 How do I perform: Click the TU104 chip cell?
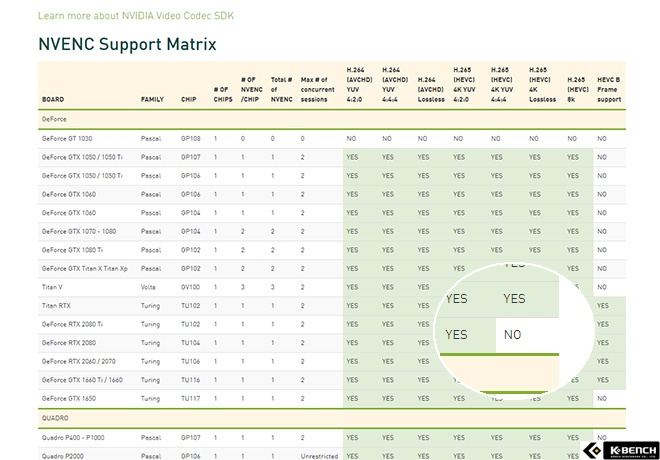click(x=191, y=343)
